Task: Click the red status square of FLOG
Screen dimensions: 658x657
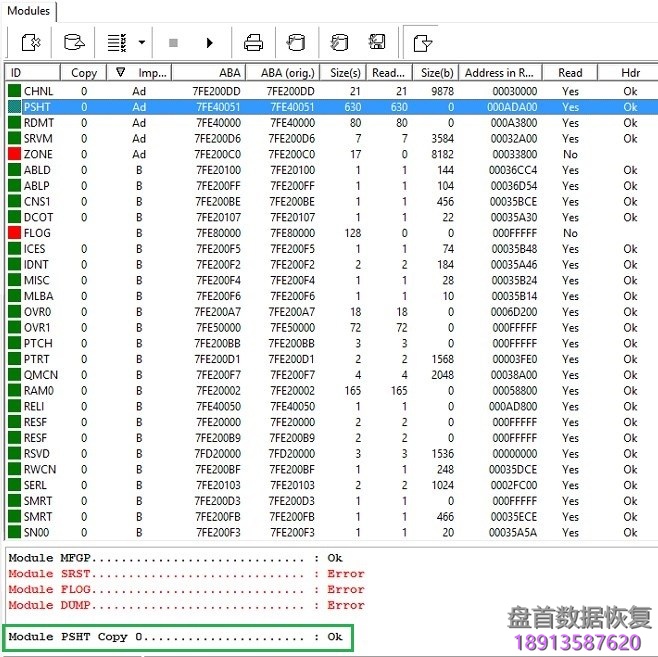Action: pos(14,233)
